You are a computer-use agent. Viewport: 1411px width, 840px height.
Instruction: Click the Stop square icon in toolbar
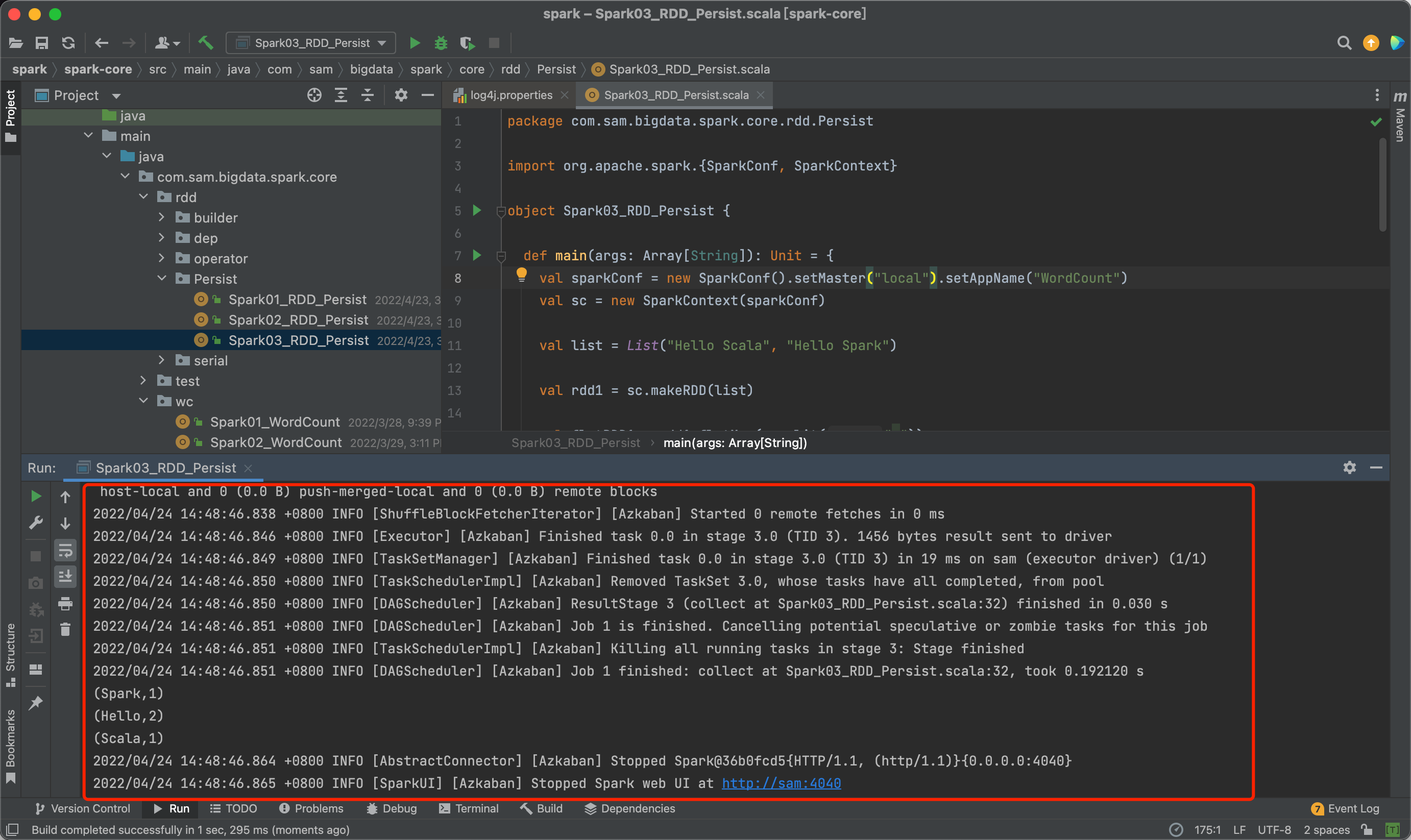pos(494,43)
